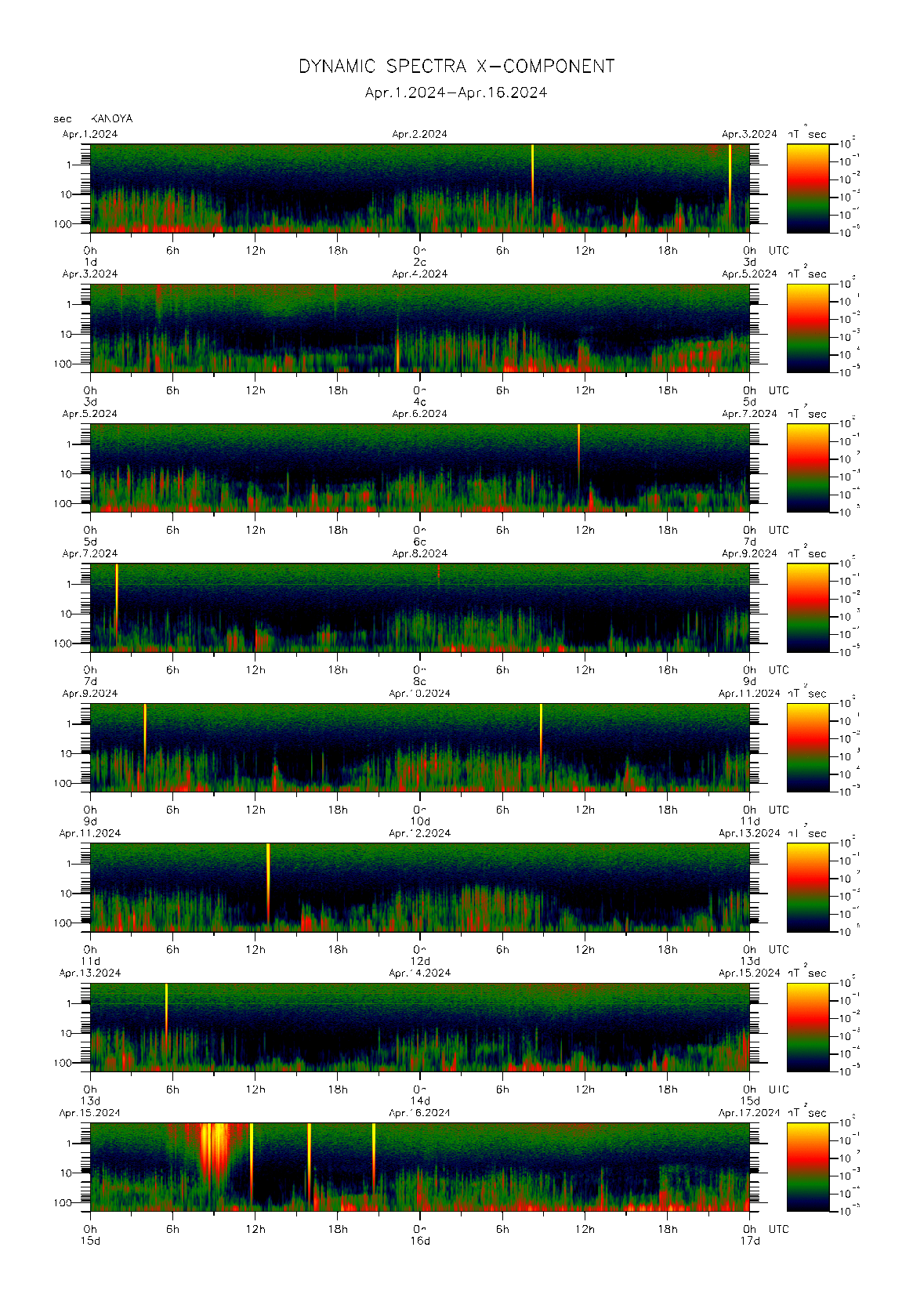Click the bright disturbance near 9h on Apr.15

tap(213, 1152)
